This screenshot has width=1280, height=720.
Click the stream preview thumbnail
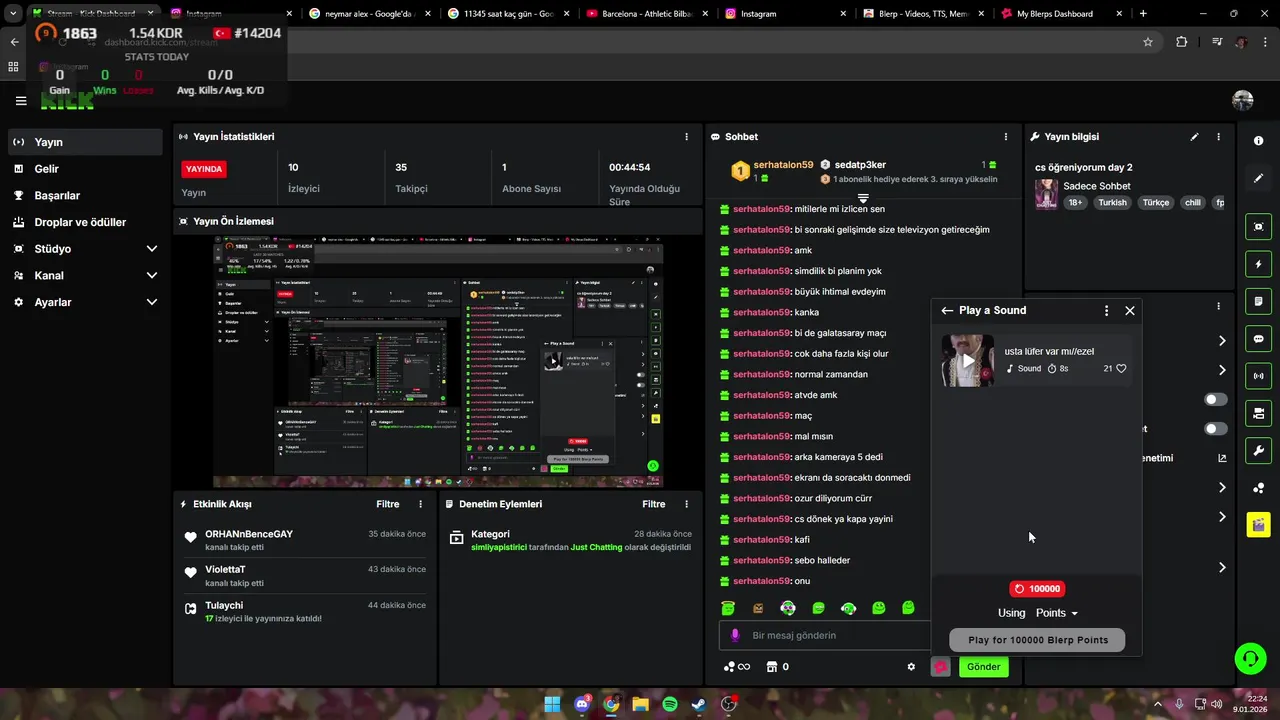pyautogui.click(x=439, y=362)
